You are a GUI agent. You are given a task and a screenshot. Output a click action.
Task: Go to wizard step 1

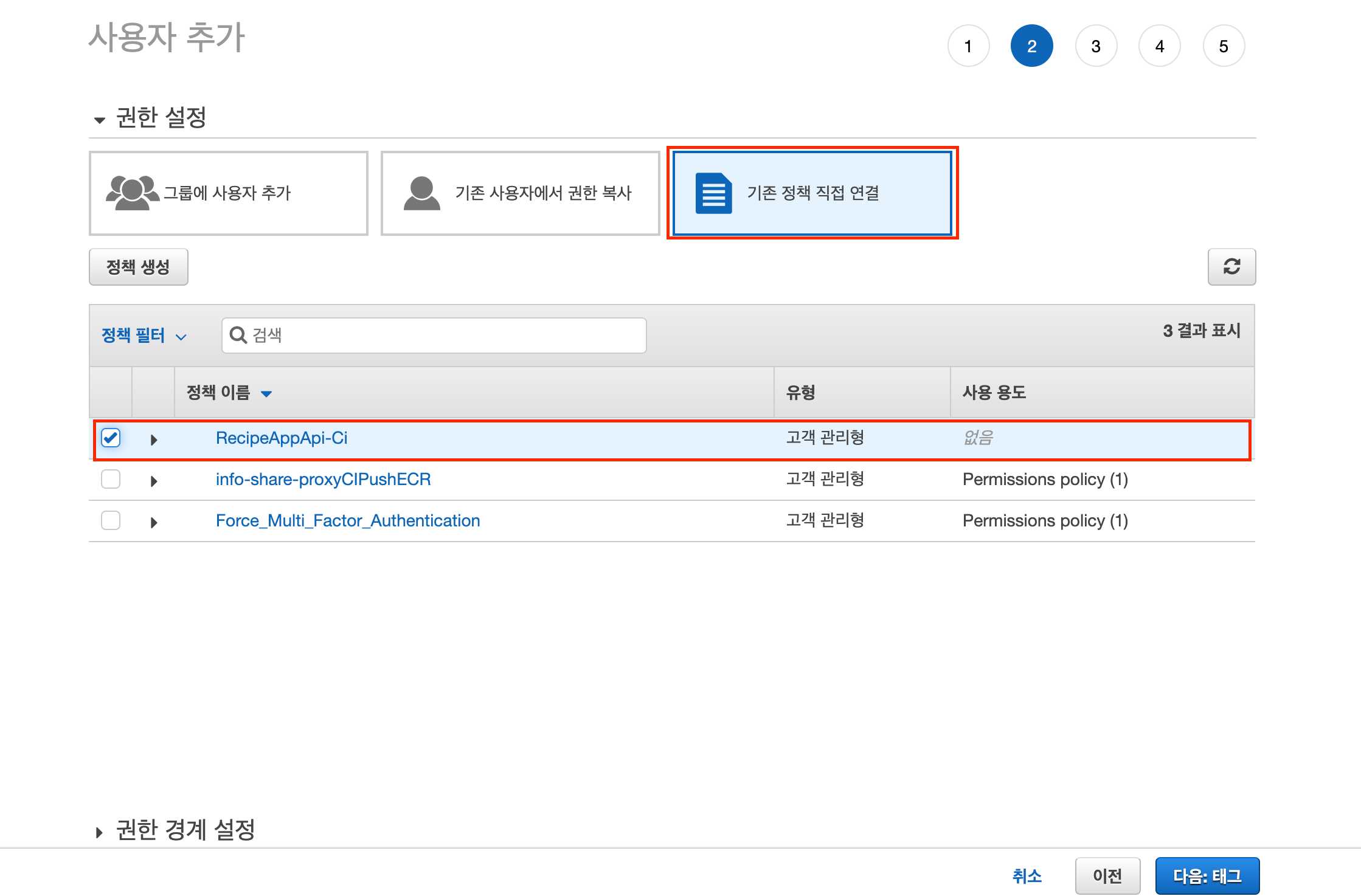tap(968, 46)
